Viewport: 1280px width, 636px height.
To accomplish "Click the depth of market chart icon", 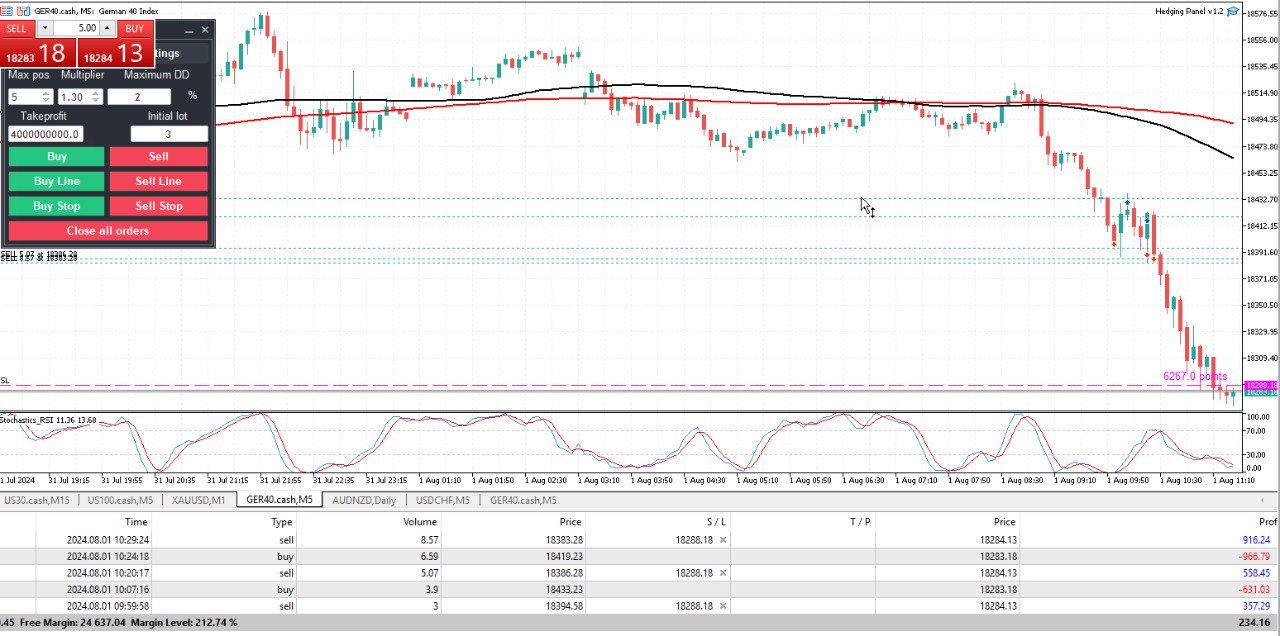I will pos(23,11).
